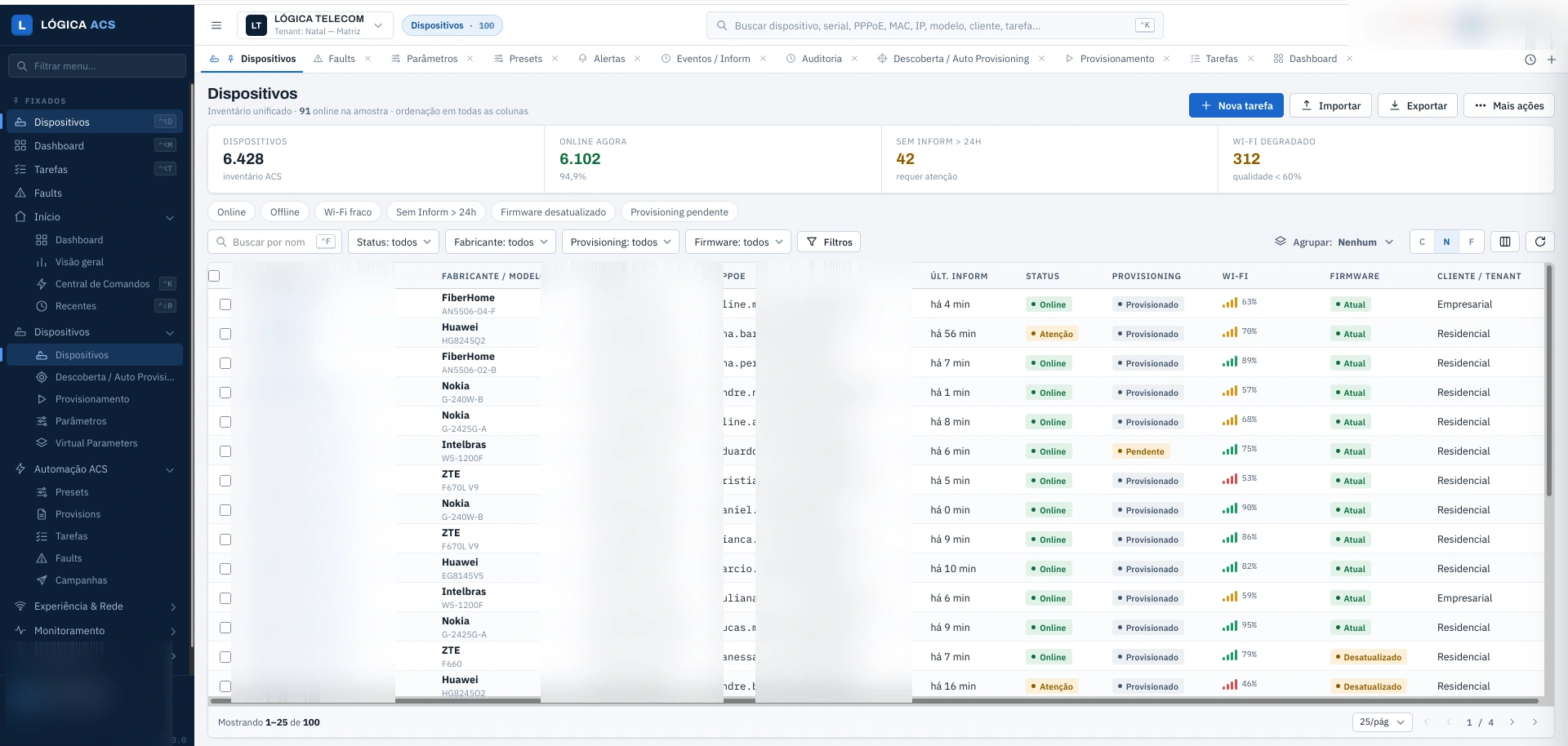The width and height of the screenshot is (1568, 746).
Task: Check the select-all header checkbox
Action: 214,276
